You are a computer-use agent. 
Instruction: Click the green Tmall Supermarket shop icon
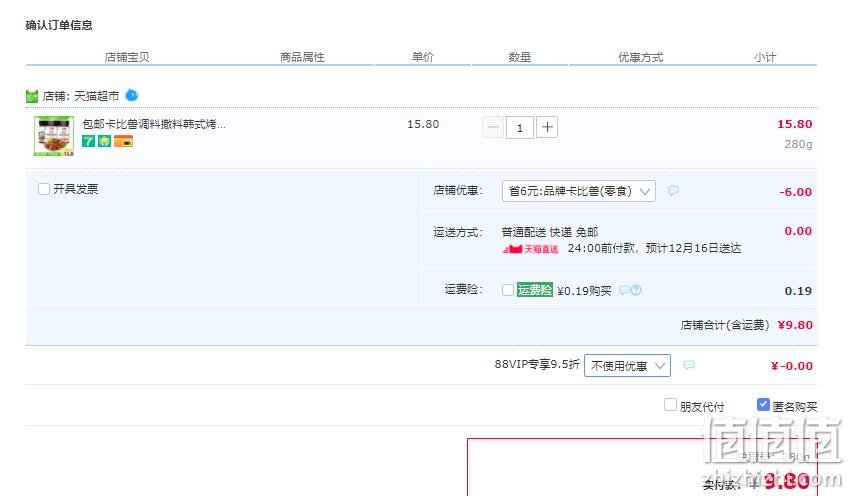point(31,97)
